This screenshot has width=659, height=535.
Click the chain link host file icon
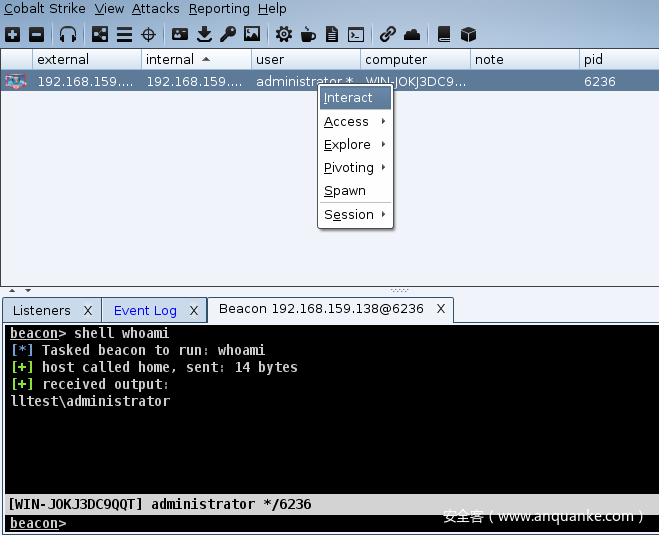point(387,34)
